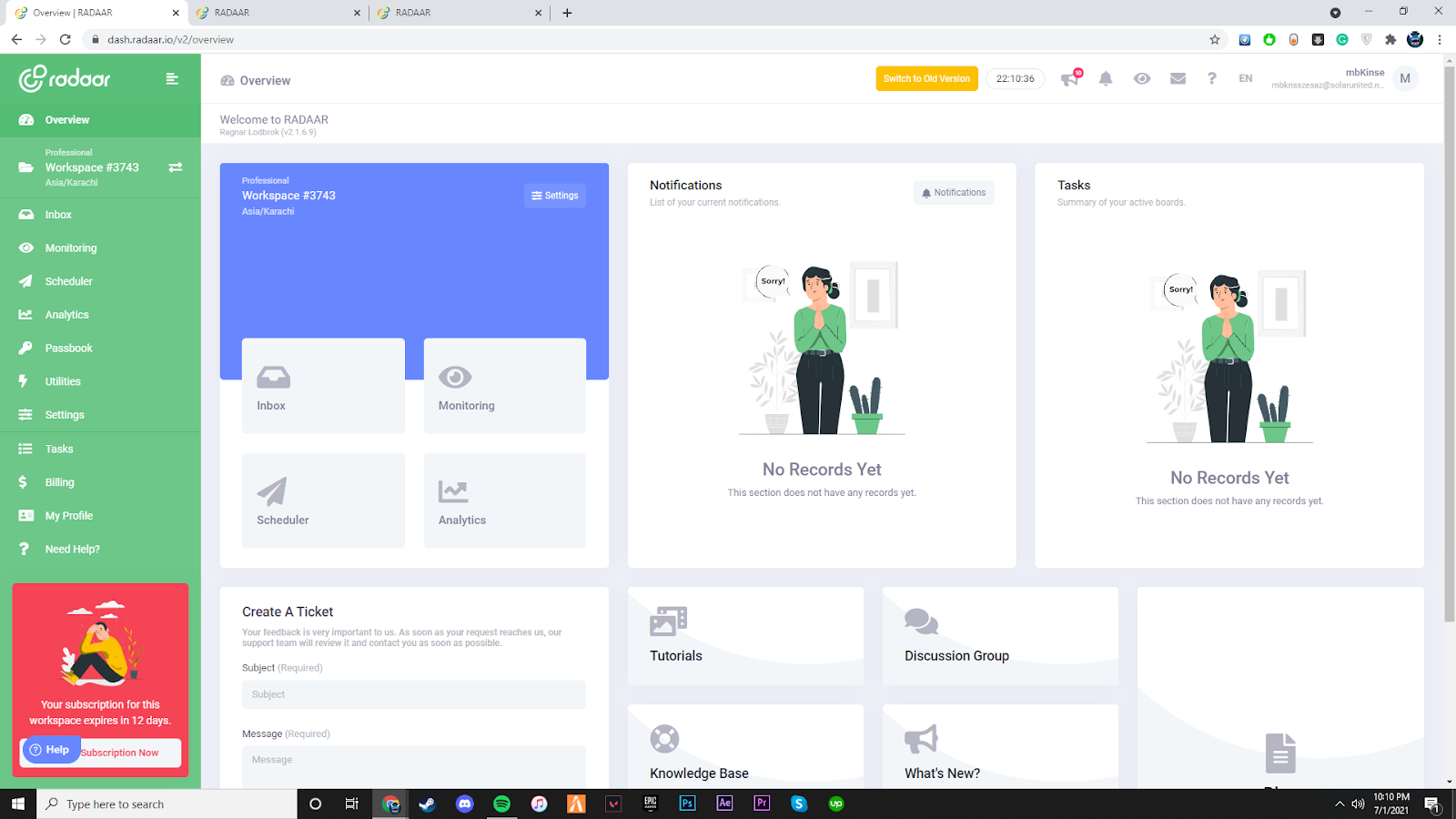Open Steam from the taskbar
This screenshot has height=819, width=1456.
427,804
